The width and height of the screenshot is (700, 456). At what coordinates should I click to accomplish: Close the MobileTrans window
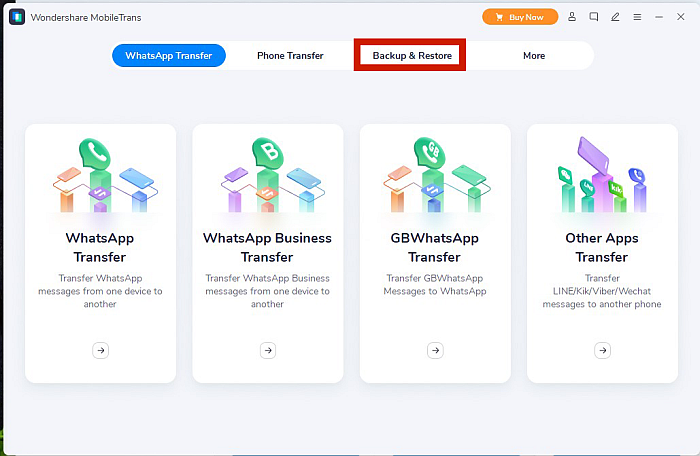click(x=680, y=17)
